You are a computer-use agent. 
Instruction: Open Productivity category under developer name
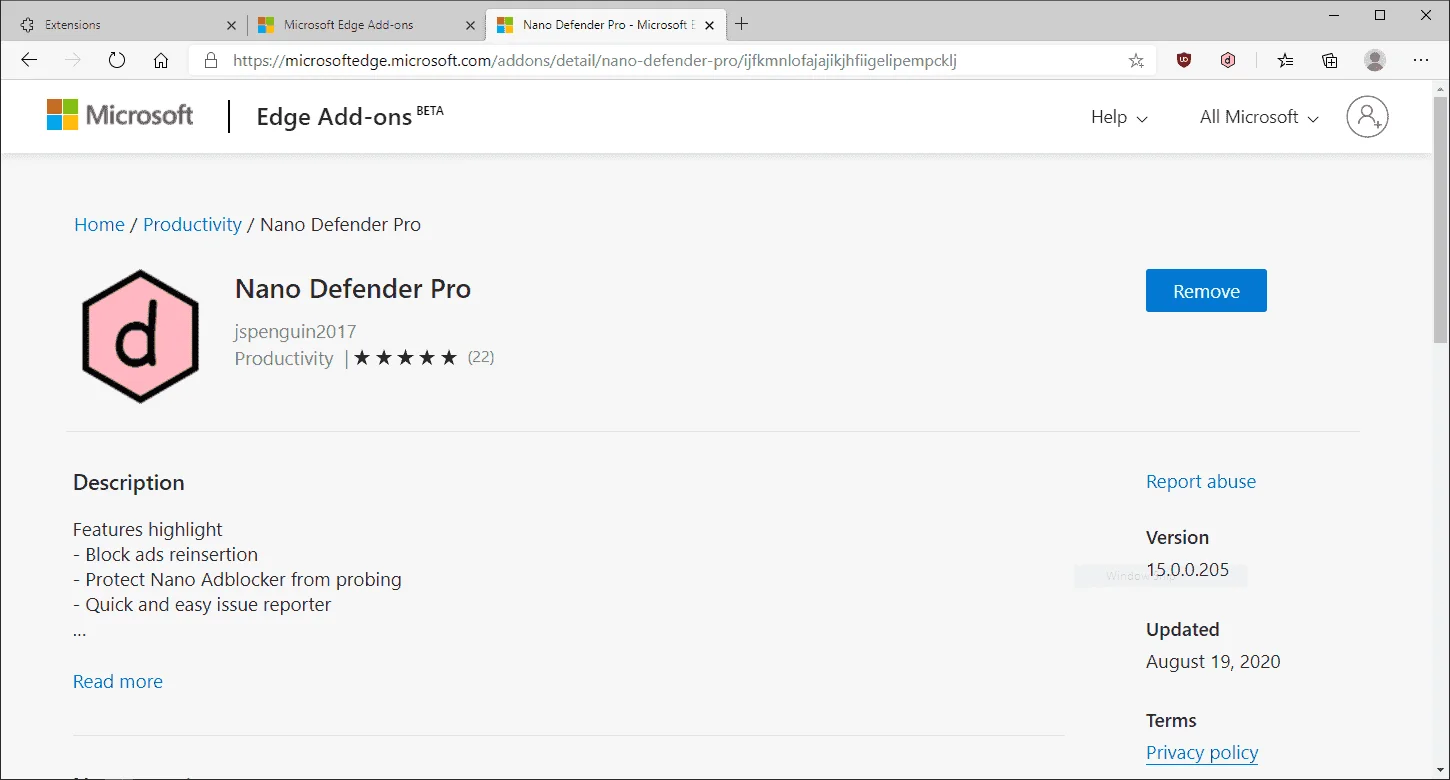click(x=284, y=358)
